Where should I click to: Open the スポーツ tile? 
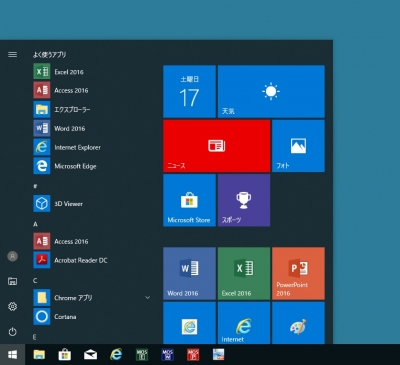(244, 200)
